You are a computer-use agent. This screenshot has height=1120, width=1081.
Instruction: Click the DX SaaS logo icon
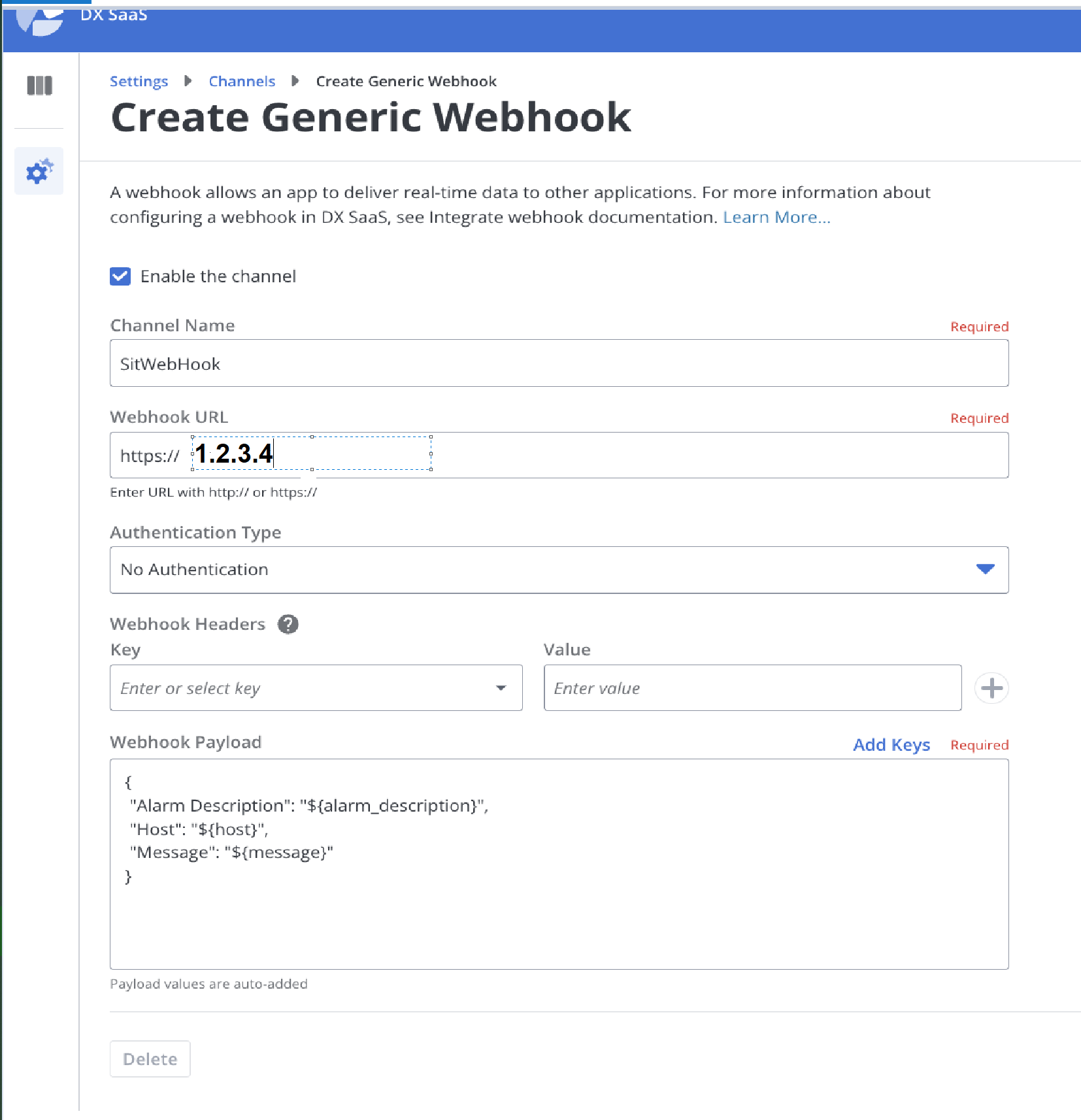point(41,21)
